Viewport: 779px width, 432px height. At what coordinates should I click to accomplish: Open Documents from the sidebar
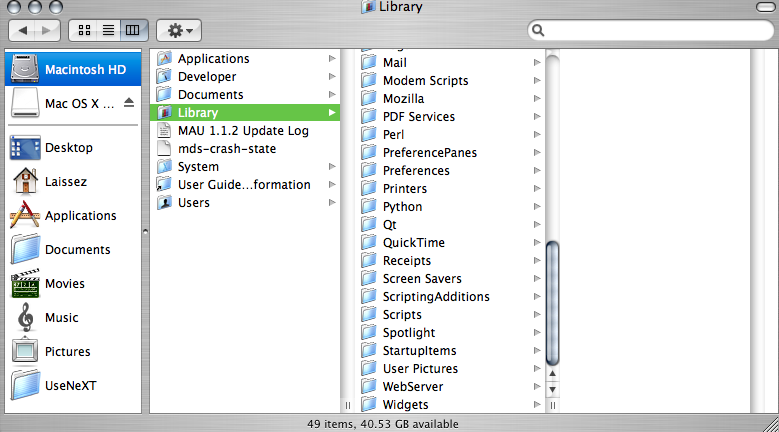click(x=73, y=249)
